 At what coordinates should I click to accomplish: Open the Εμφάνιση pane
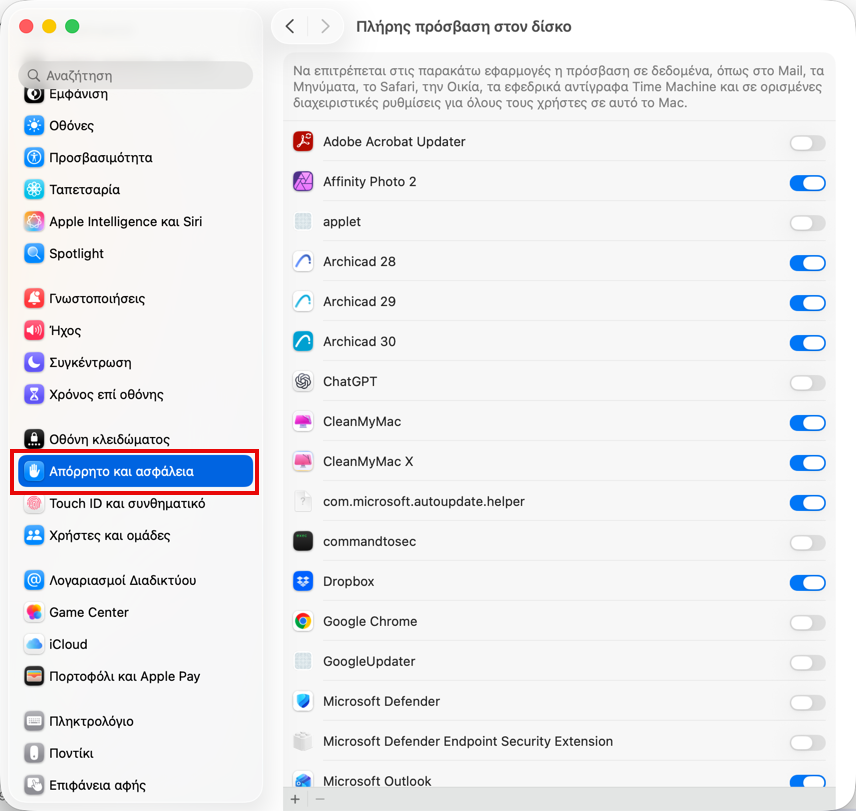(x=135, y=95)
